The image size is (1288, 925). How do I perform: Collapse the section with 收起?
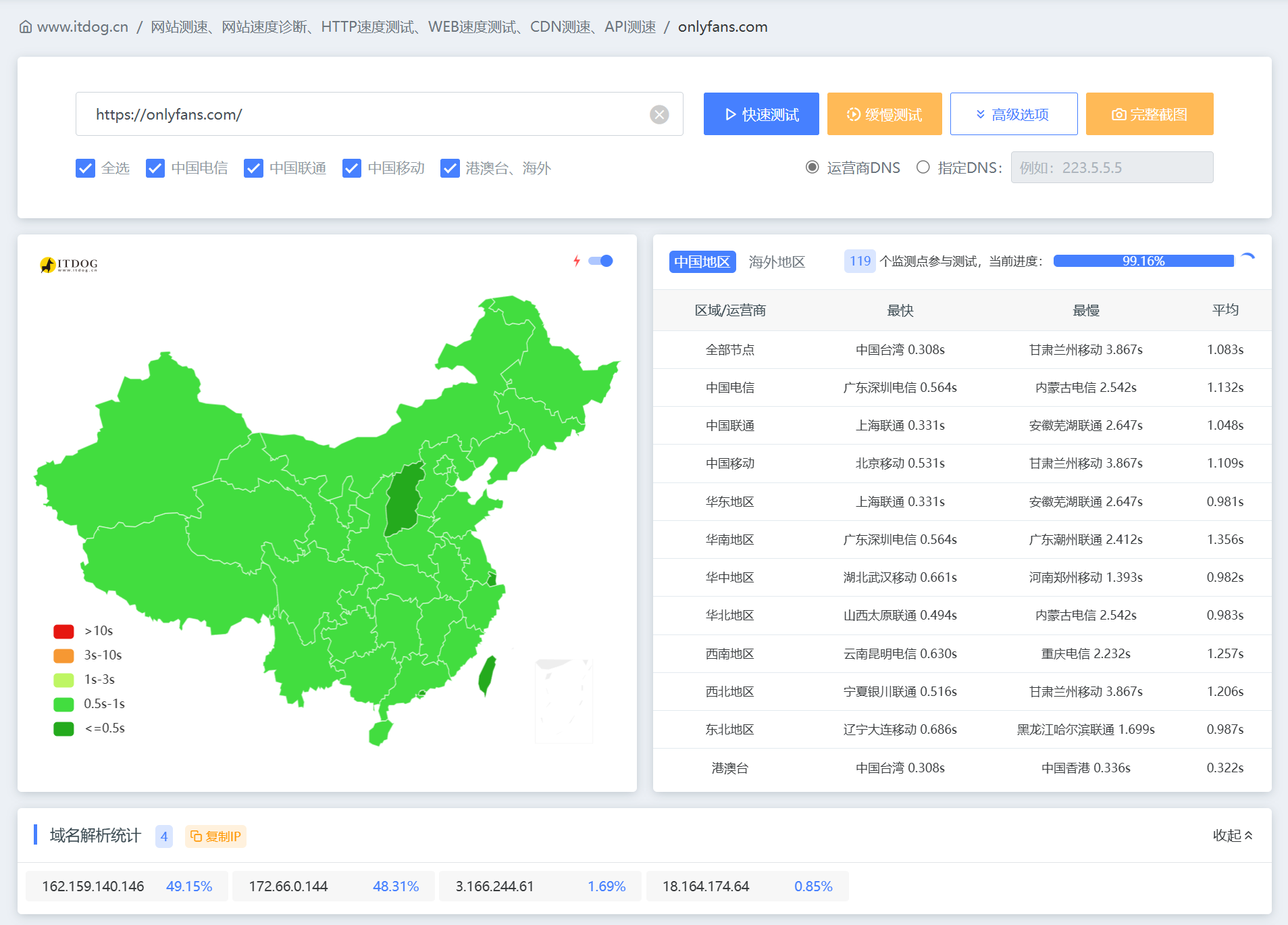(1233, 836)
